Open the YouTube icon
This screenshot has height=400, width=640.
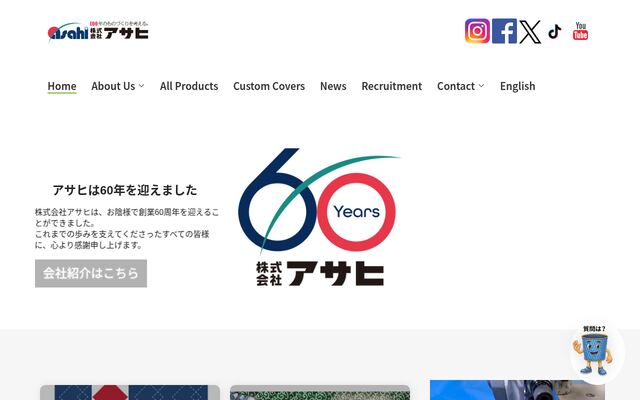[x=580, y=31]
